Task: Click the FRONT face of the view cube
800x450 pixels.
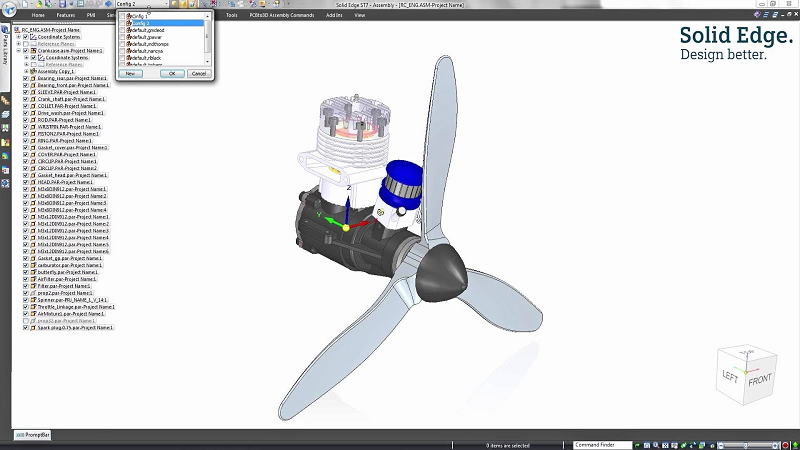Action: pos(762,380)
